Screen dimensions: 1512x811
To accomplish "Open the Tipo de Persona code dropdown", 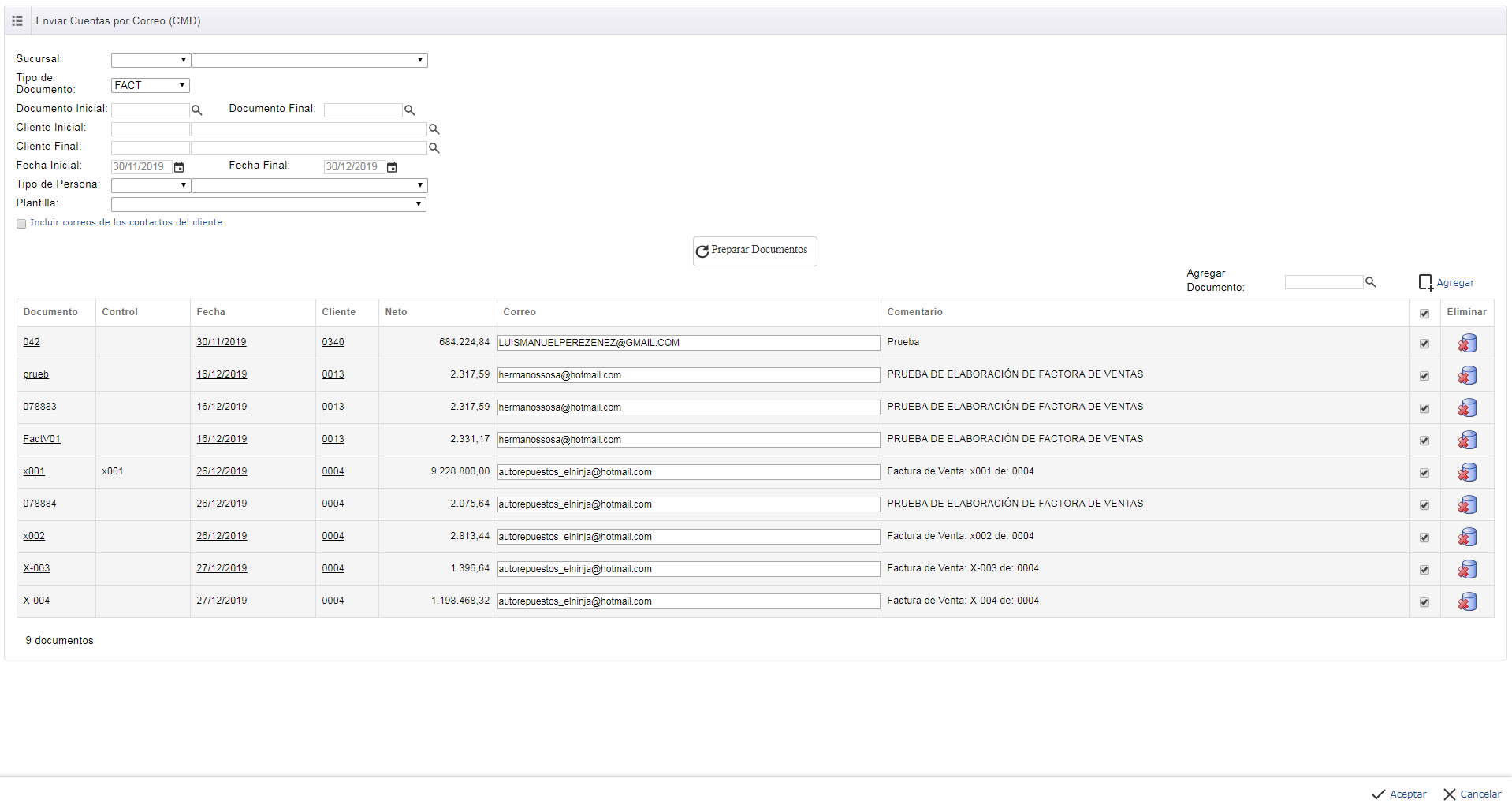I will [151, 185].
